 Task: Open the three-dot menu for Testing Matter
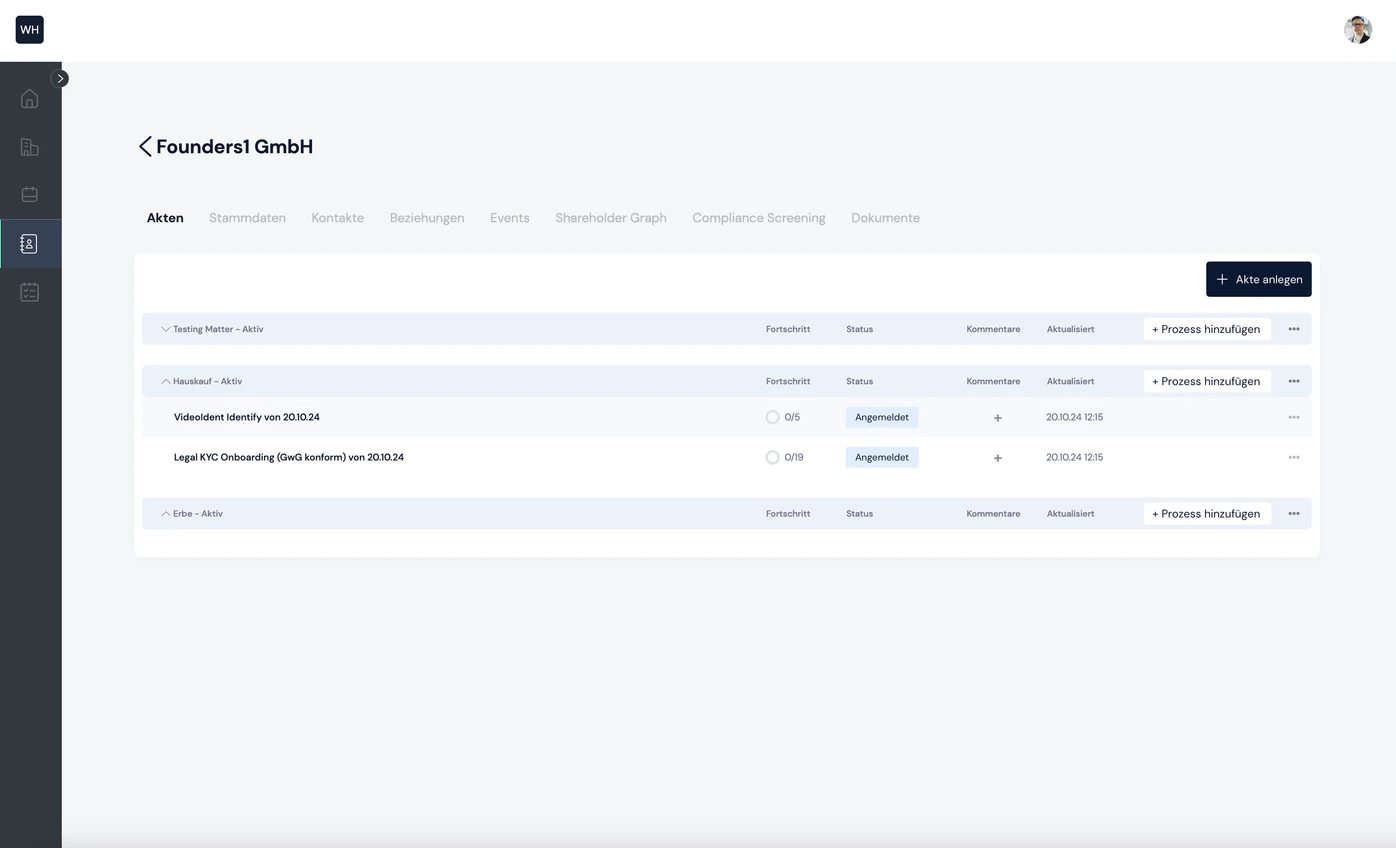point(1294,329)
